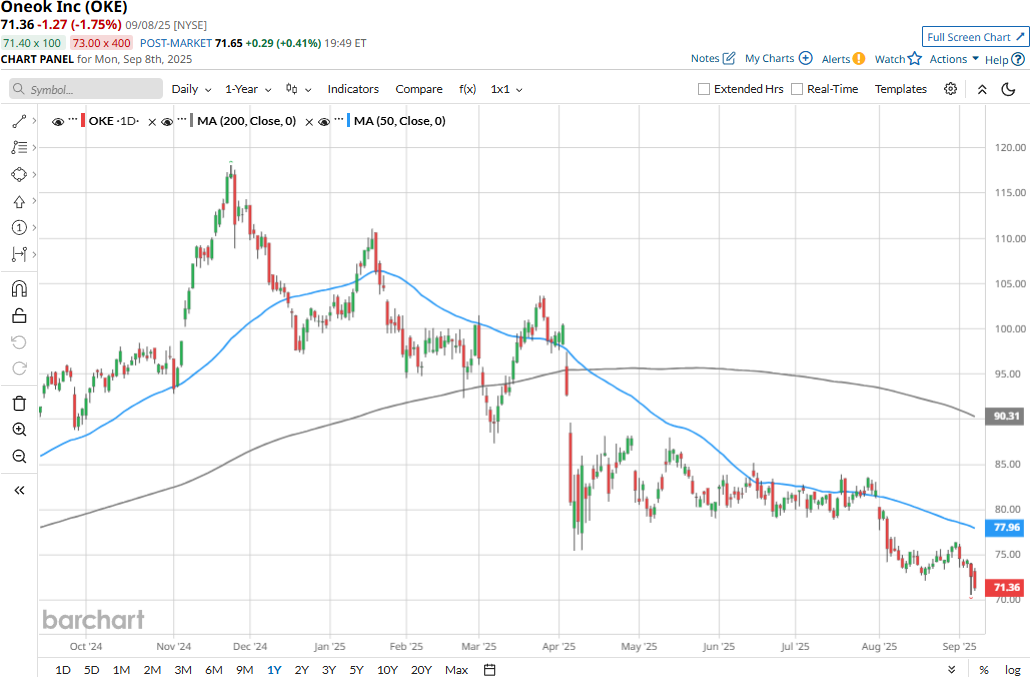Select the Max time range

point(456,670)
